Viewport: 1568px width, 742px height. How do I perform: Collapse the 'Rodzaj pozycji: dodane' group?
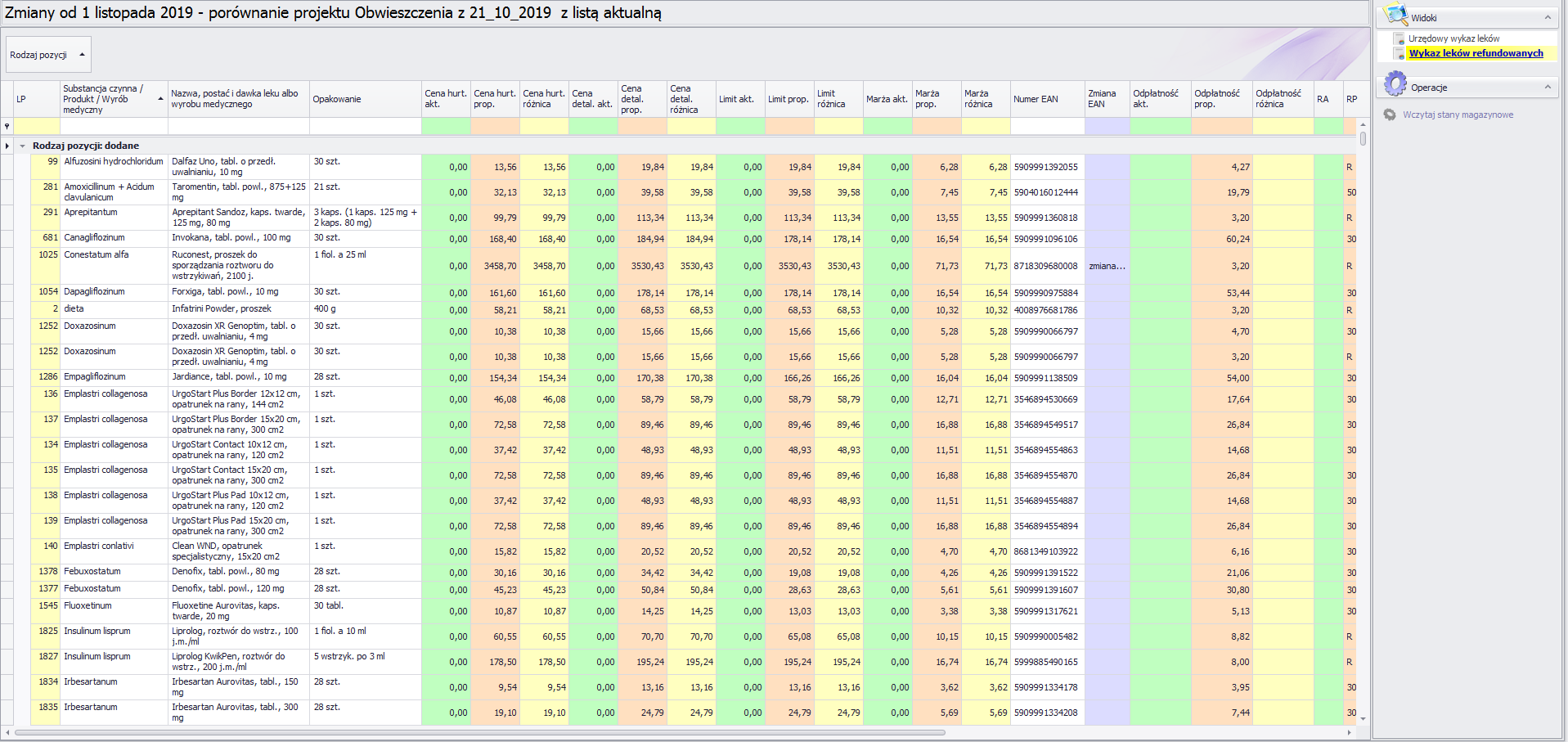tap(23, 146)
